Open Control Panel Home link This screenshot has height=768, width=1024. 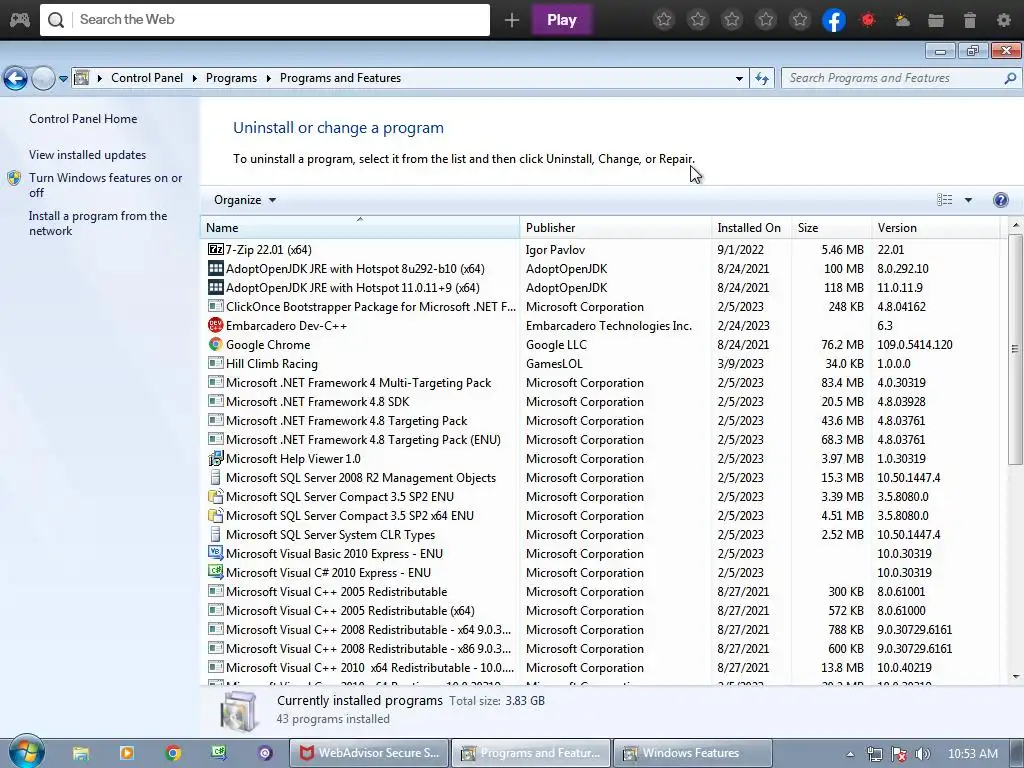(x=83, y=119)
